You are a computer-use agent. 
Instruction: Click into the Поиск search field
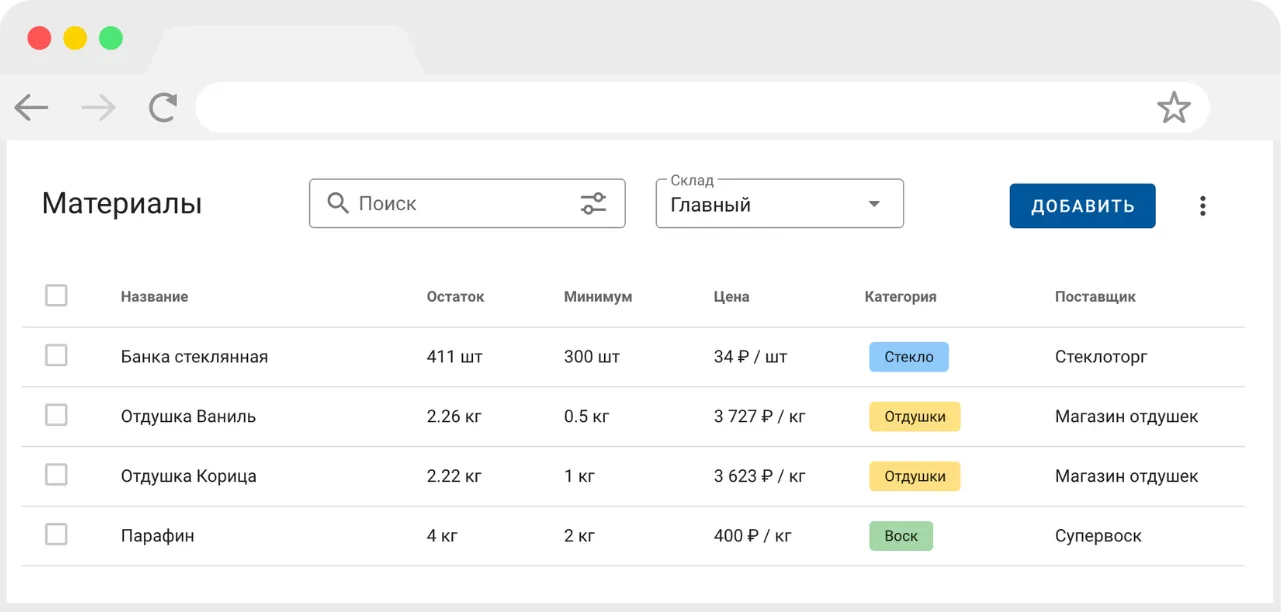pyautogui.click(x=467, y=204)
